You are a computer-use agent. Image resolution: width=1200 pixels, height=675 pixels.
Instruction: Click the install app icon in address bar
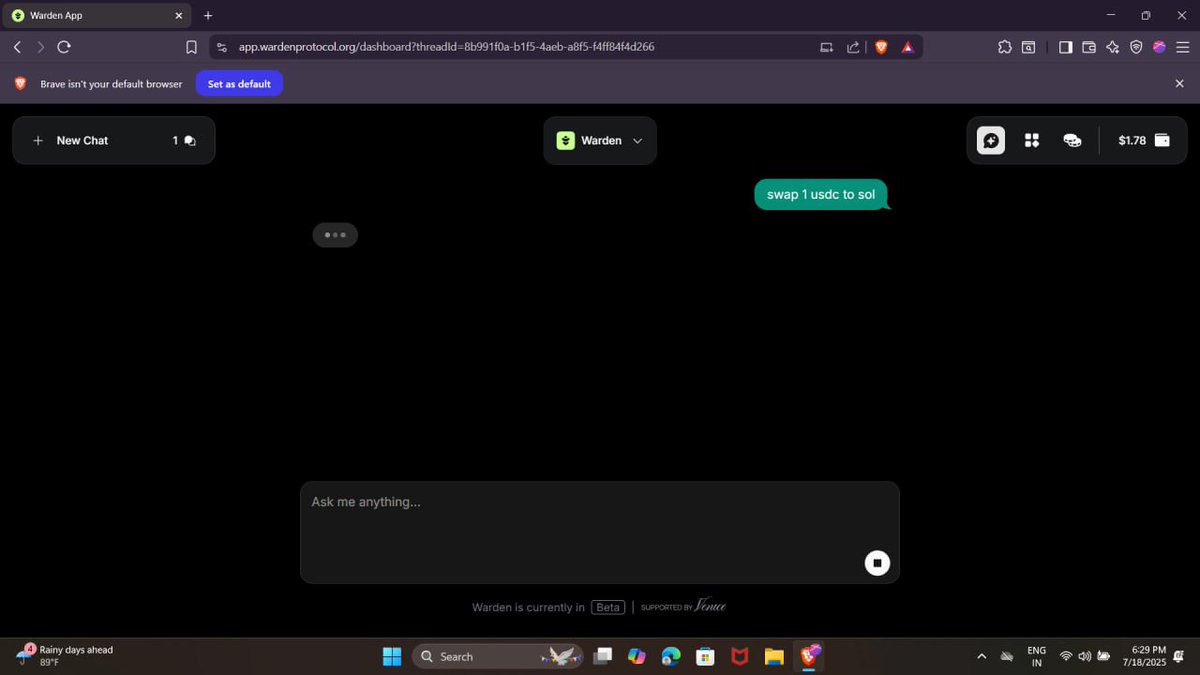pyautogui.click(x=826, y=47)
